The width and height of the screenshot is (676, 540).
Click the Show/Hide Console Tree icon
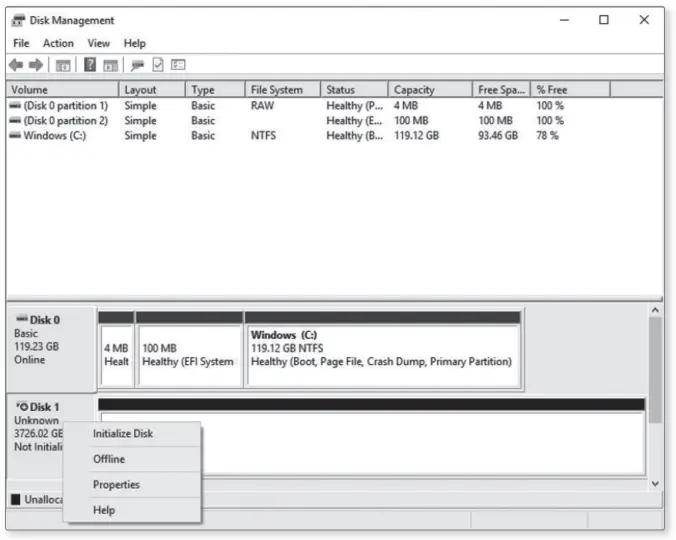coord(63,66)
